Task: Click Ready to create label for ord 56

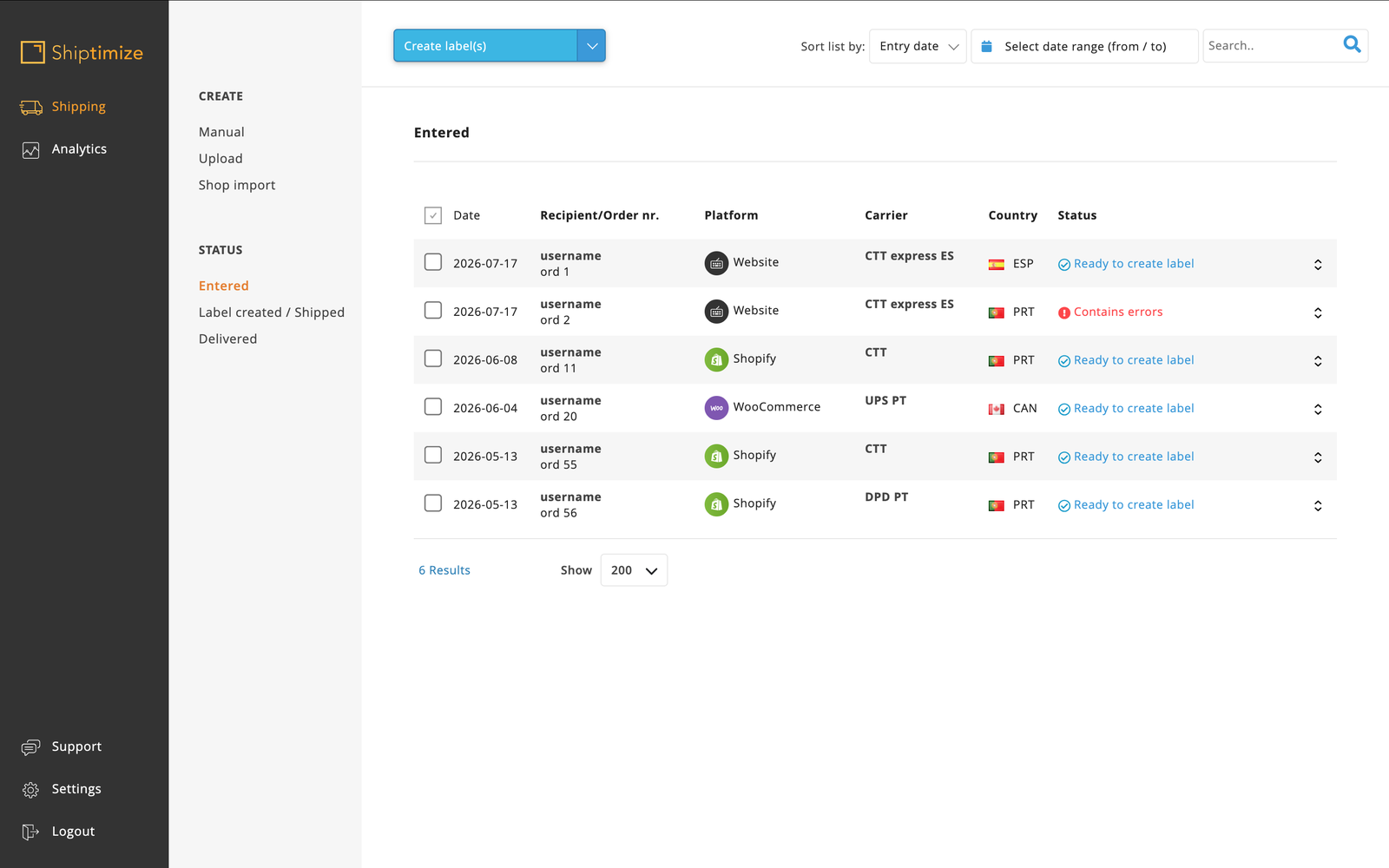Action: click(x=1134, y=504)
